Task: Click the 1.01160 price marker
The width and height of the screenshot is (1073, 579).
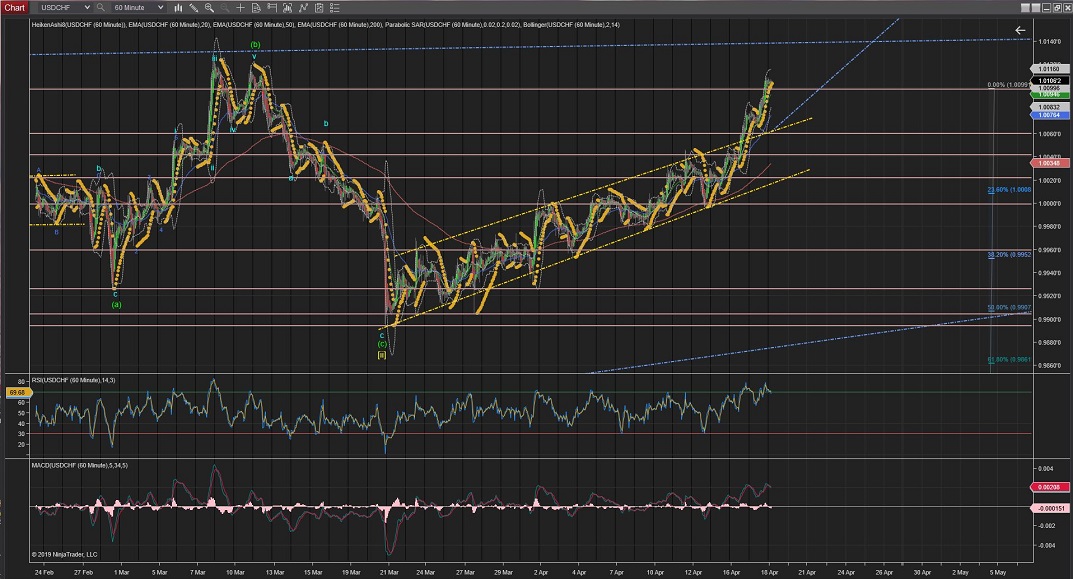Action: click(1049, 69)
